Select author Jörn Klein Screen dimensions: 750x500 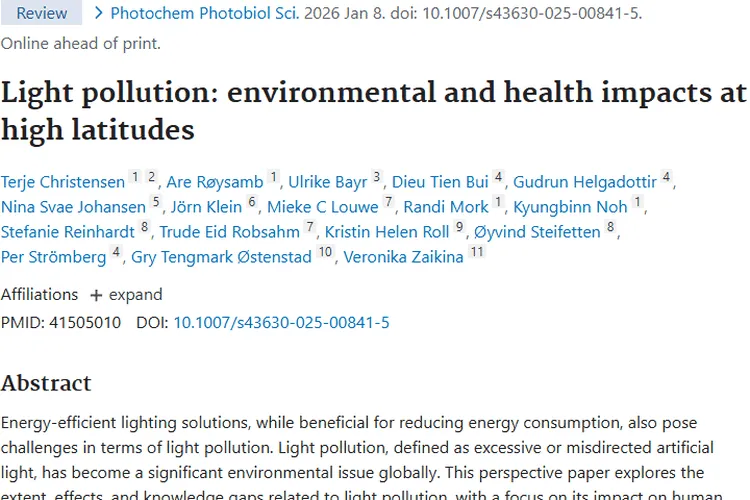[x=204, y=207]
